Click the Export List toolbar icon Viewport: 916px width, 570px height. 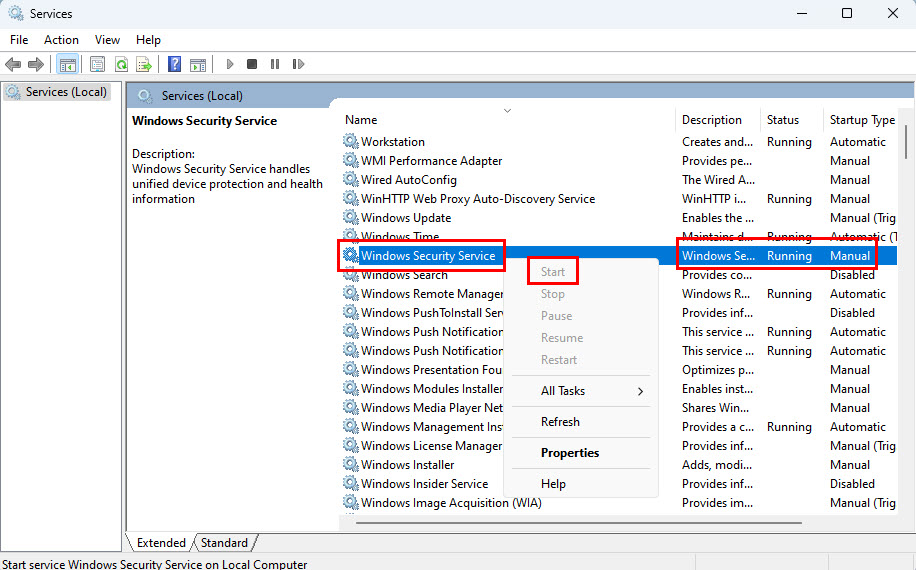(144, 65)
